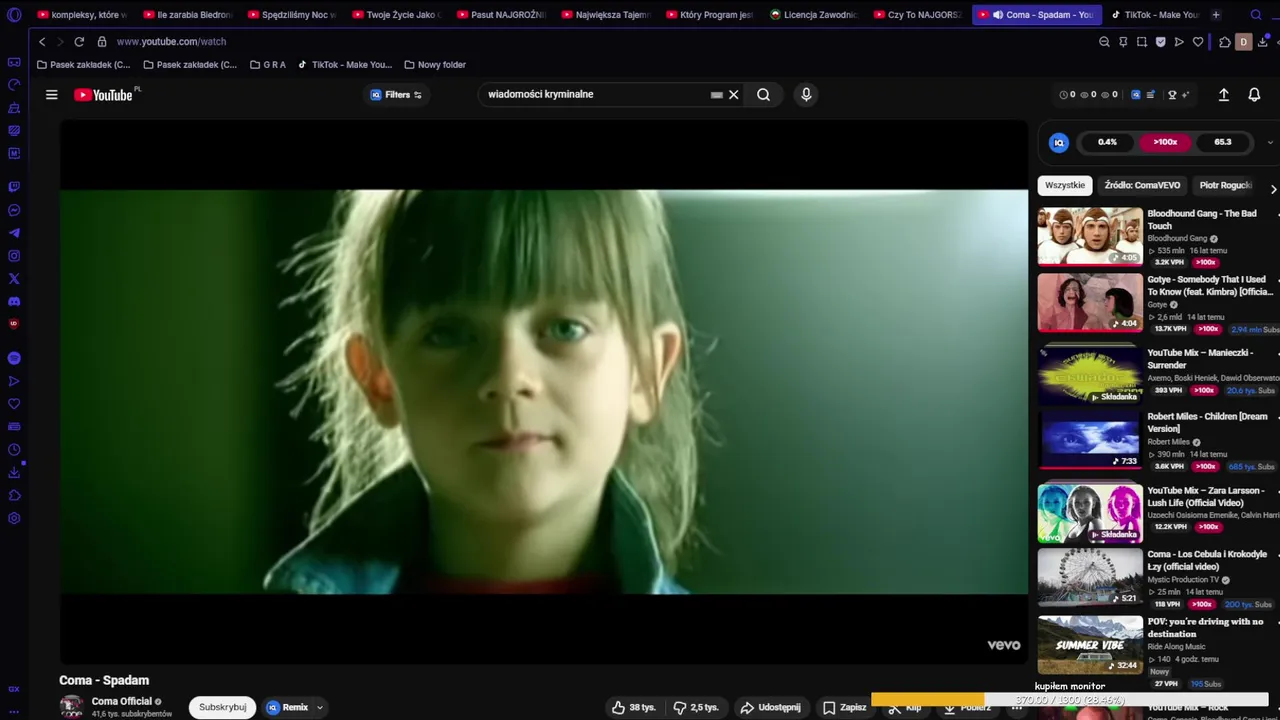Like the video (38 tys.)
This screenshot has height=720, width=1280.
(634, 707)
